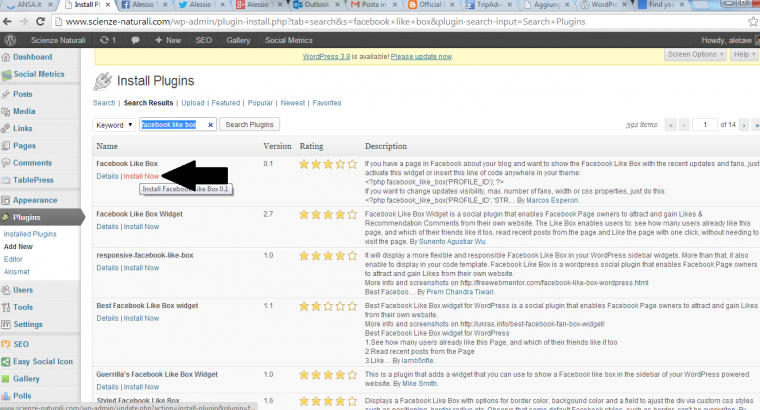Open the WordPress logo menu

10,40
